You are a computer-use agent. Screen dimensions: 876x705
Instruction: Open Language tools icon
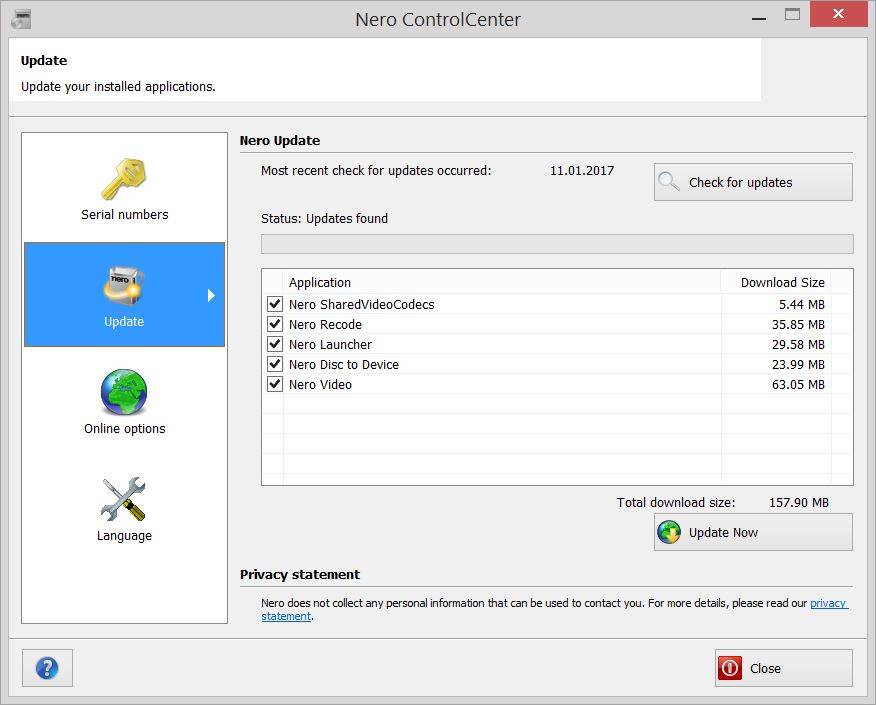[124, 499]
